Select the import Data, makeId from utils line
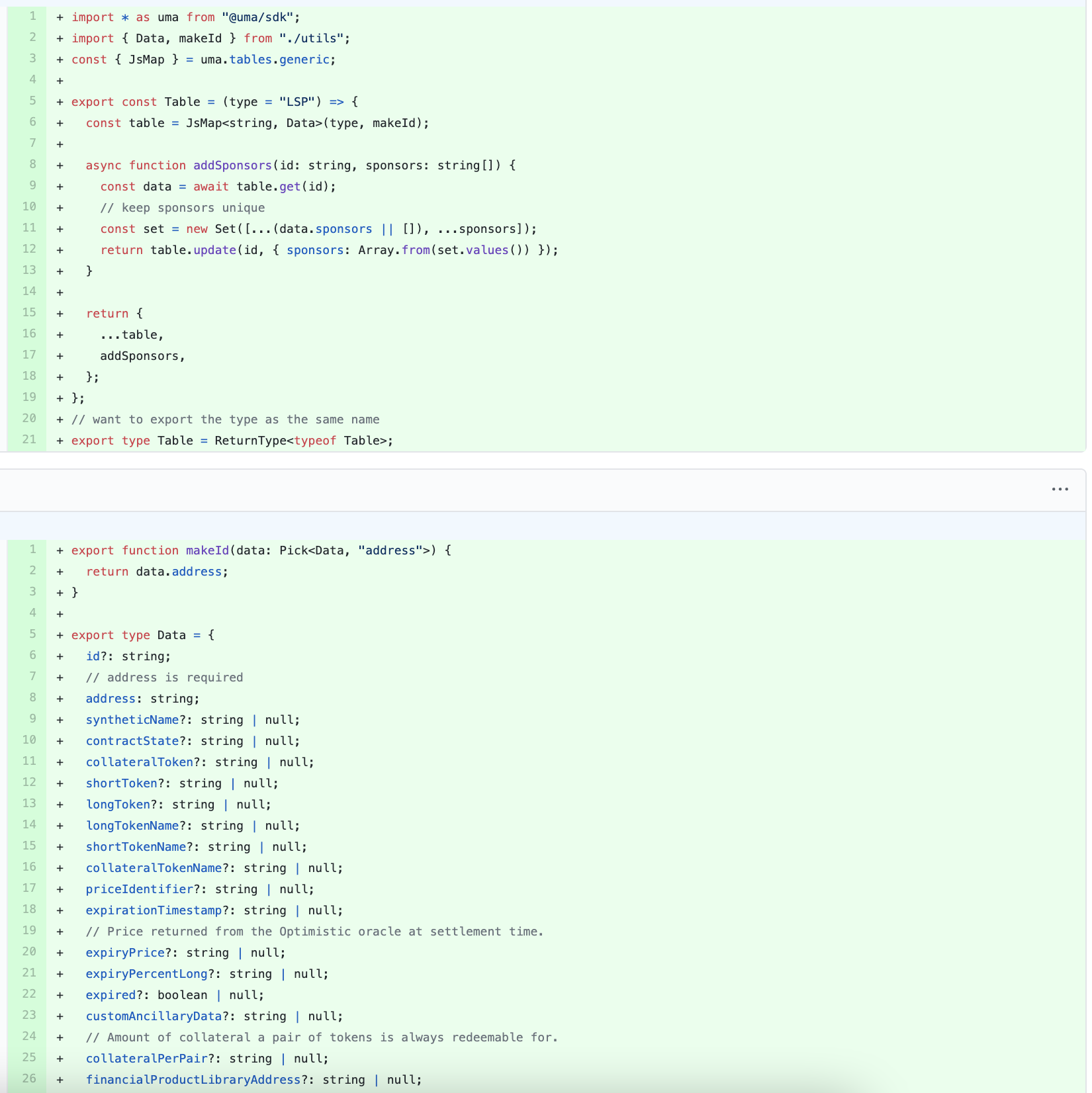This screenshot has height=1093, width=1092. click(210, 38)
